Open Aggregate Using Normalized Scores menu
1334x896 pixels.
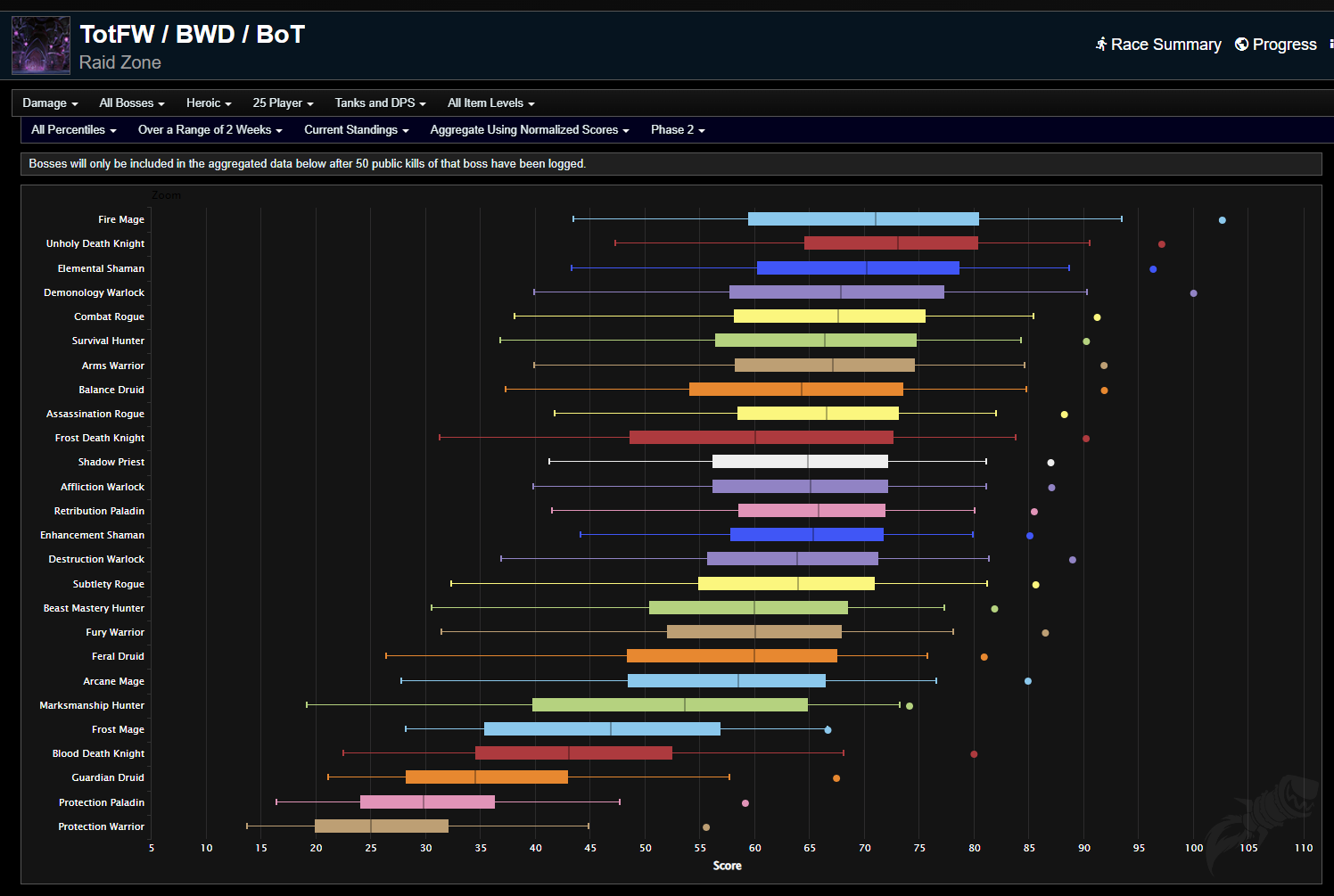click(x=529, y=130)
